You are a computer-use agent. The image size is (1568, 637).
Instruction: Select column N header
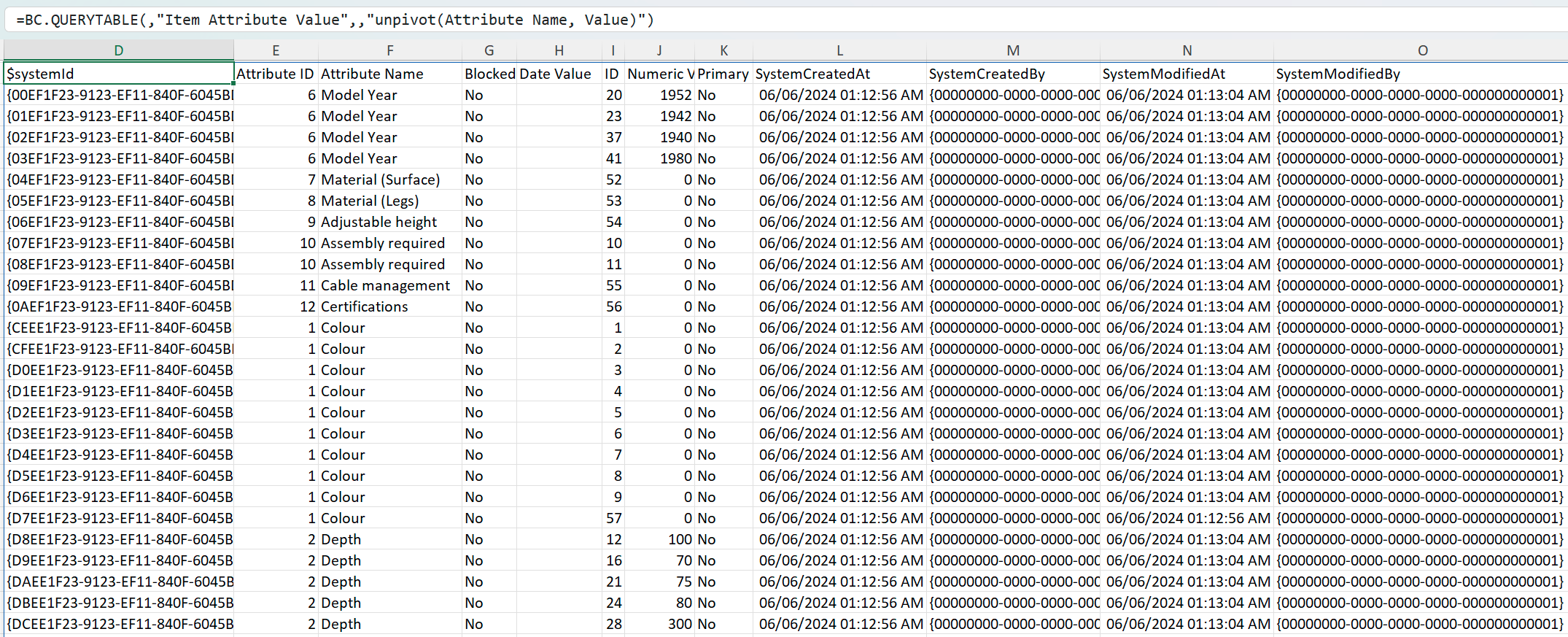coord(1187,50)
